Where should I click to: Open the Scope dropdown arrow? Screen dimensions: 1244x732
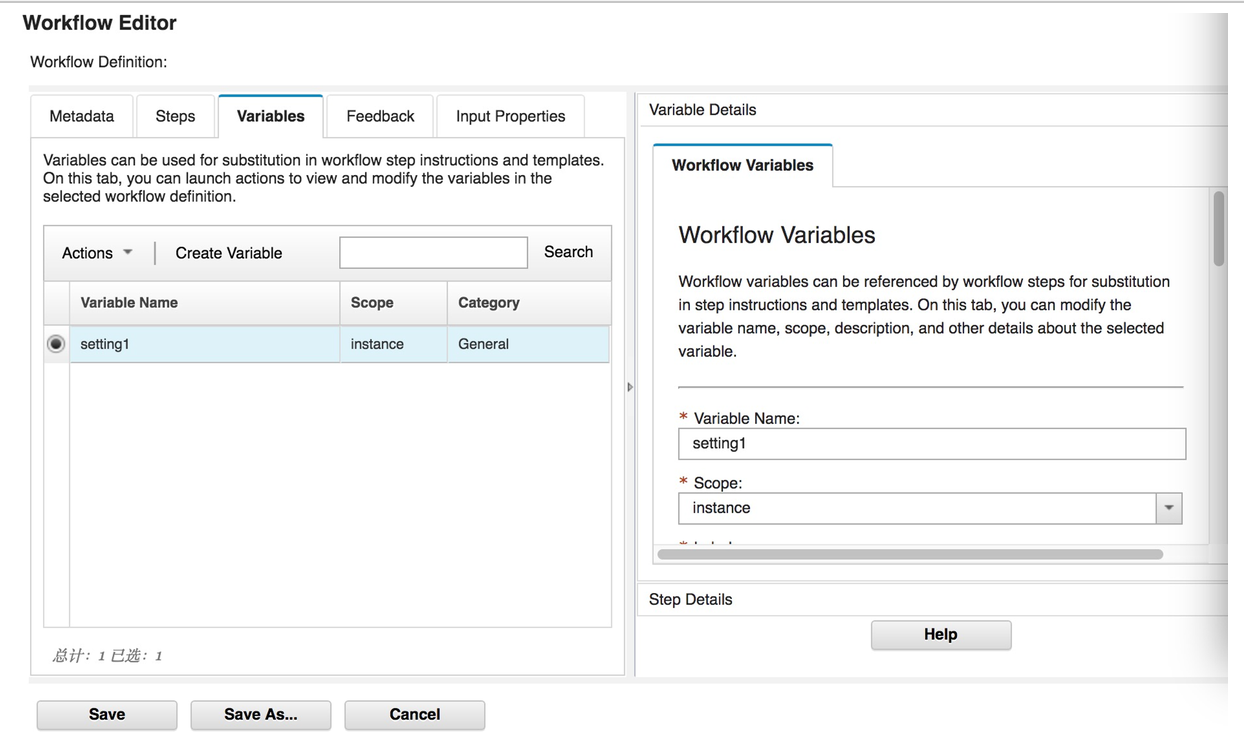click(x=1168, y=508)
